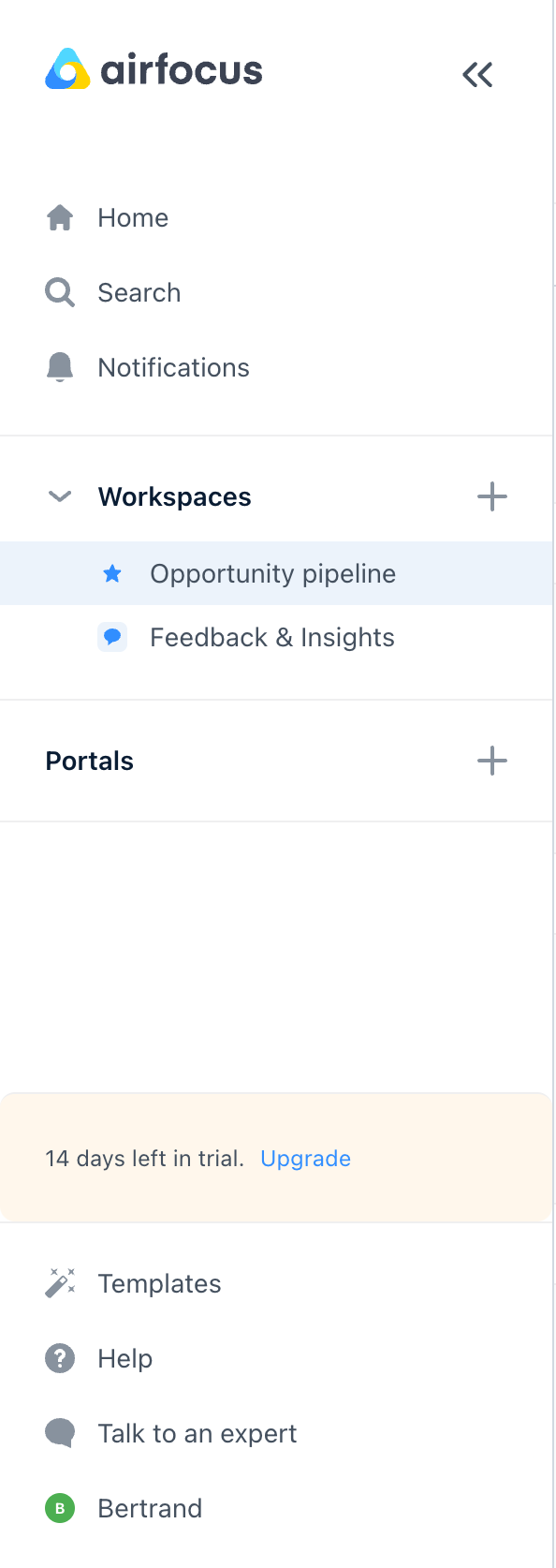This screenshot has width=556, height=1568.
Task: Click the Upgrade link in the trial banner
Action: 305,1158
